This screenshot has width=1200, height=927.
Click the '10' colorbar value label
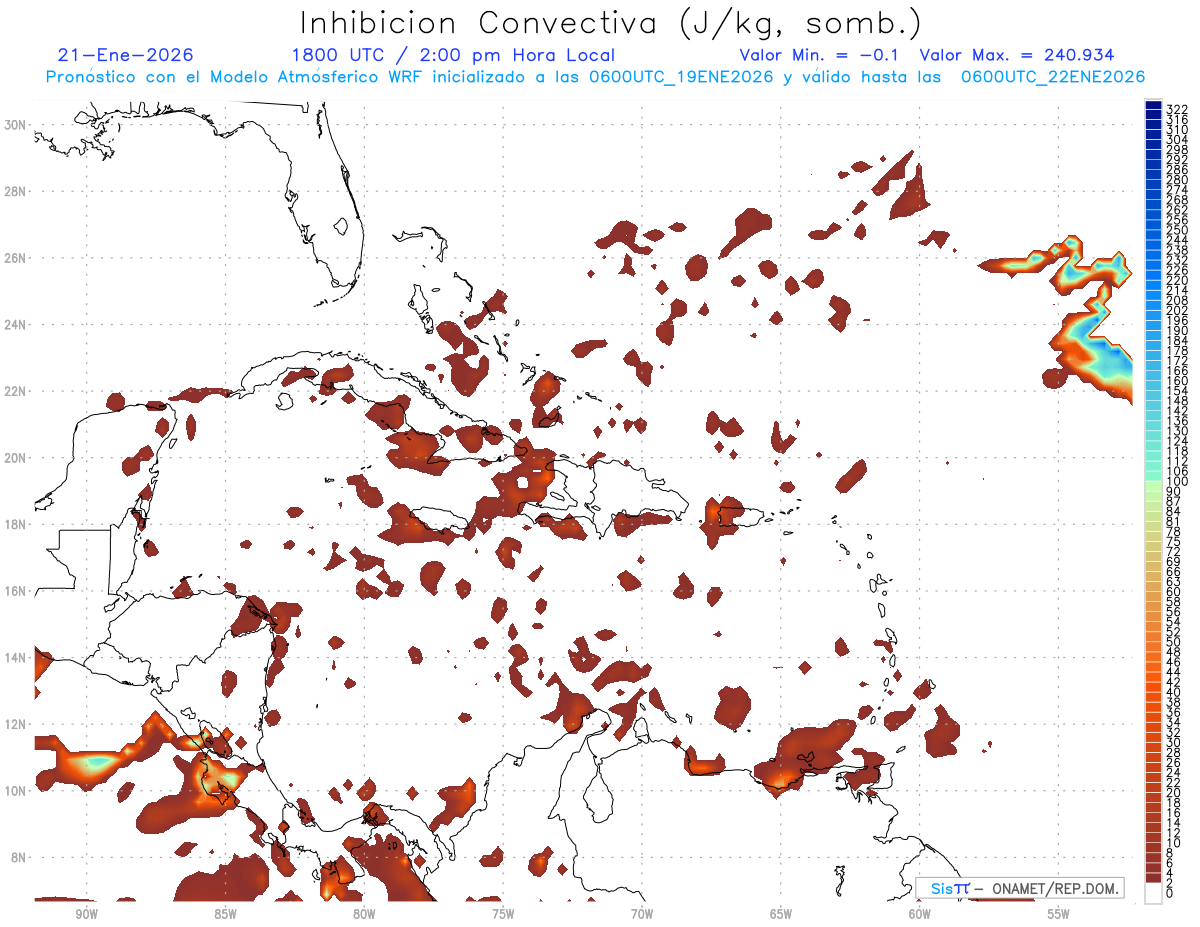(1174, 843)
